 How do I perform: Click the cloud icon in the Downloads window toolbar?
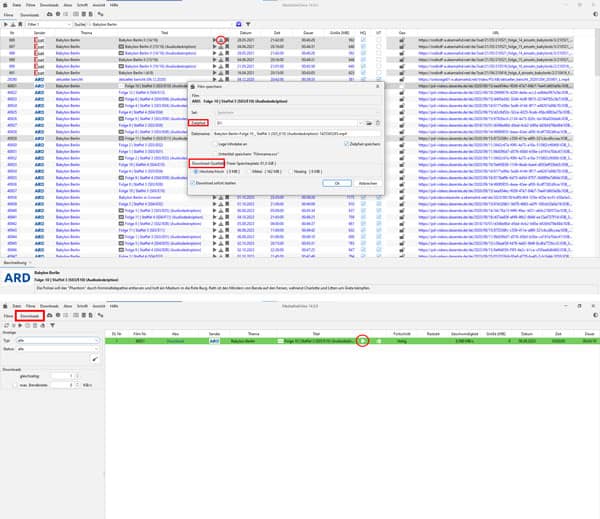pos(50,315)
